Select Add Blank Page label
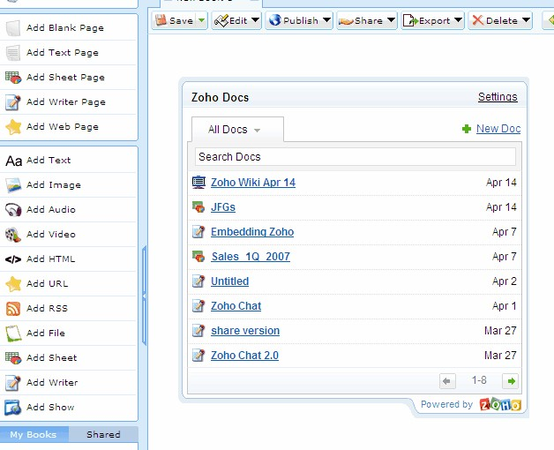Viewport: 554px width, 450px height. coord(65,28)
